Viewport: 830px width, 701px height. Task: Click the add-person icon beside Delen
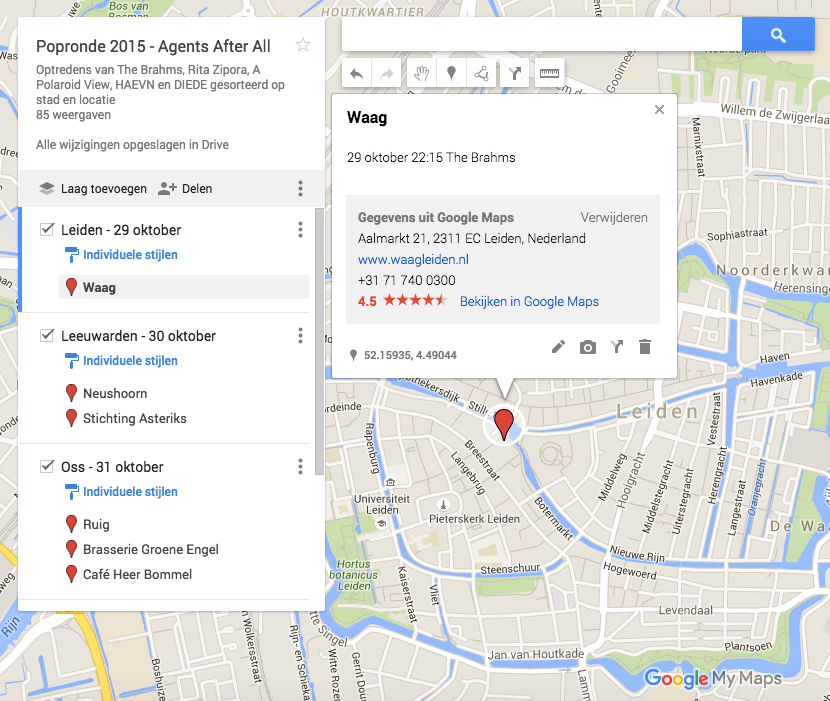click(167, 188)
